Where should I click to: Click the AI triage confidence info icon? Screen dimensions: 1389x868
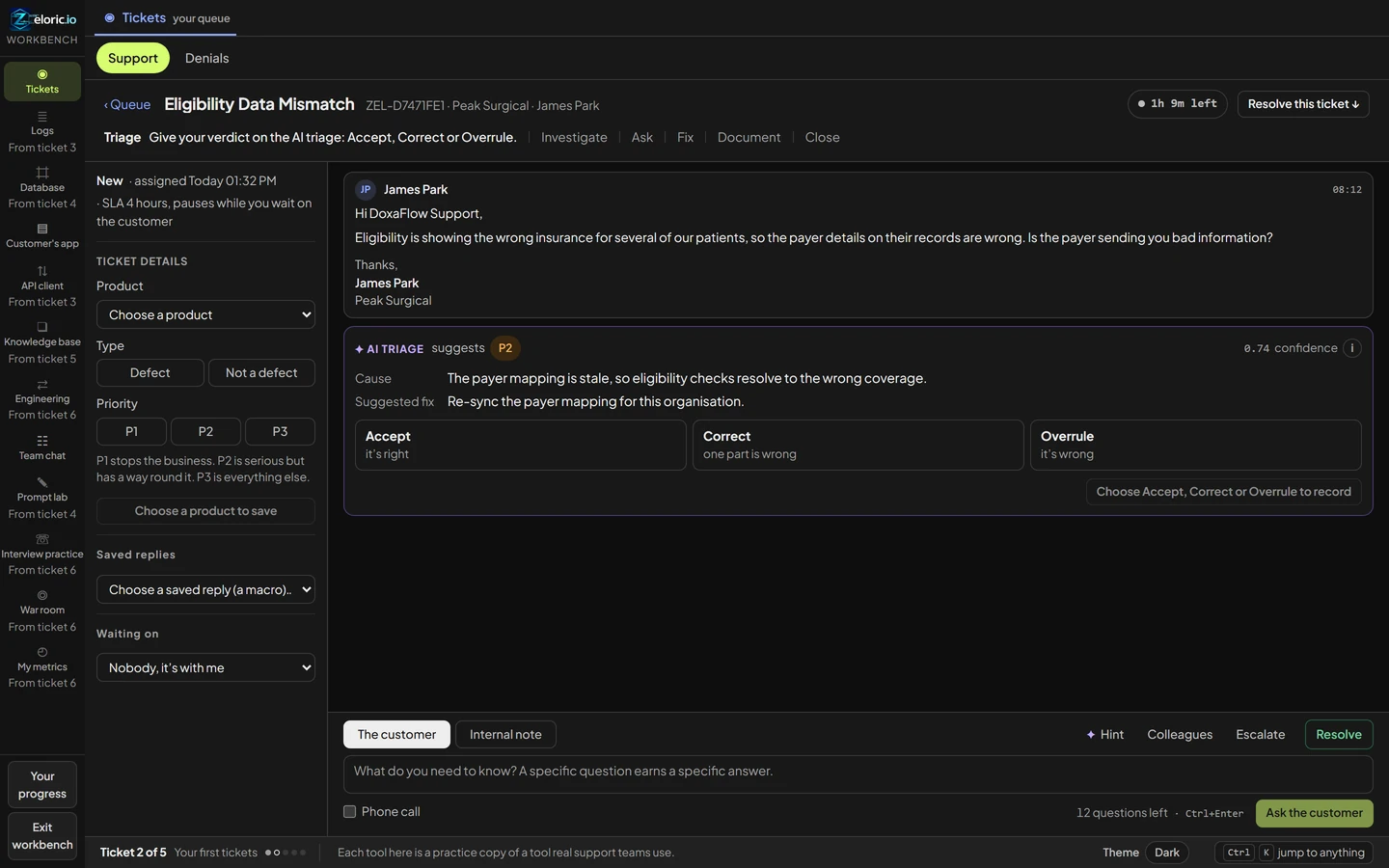tap(1352, 348)
